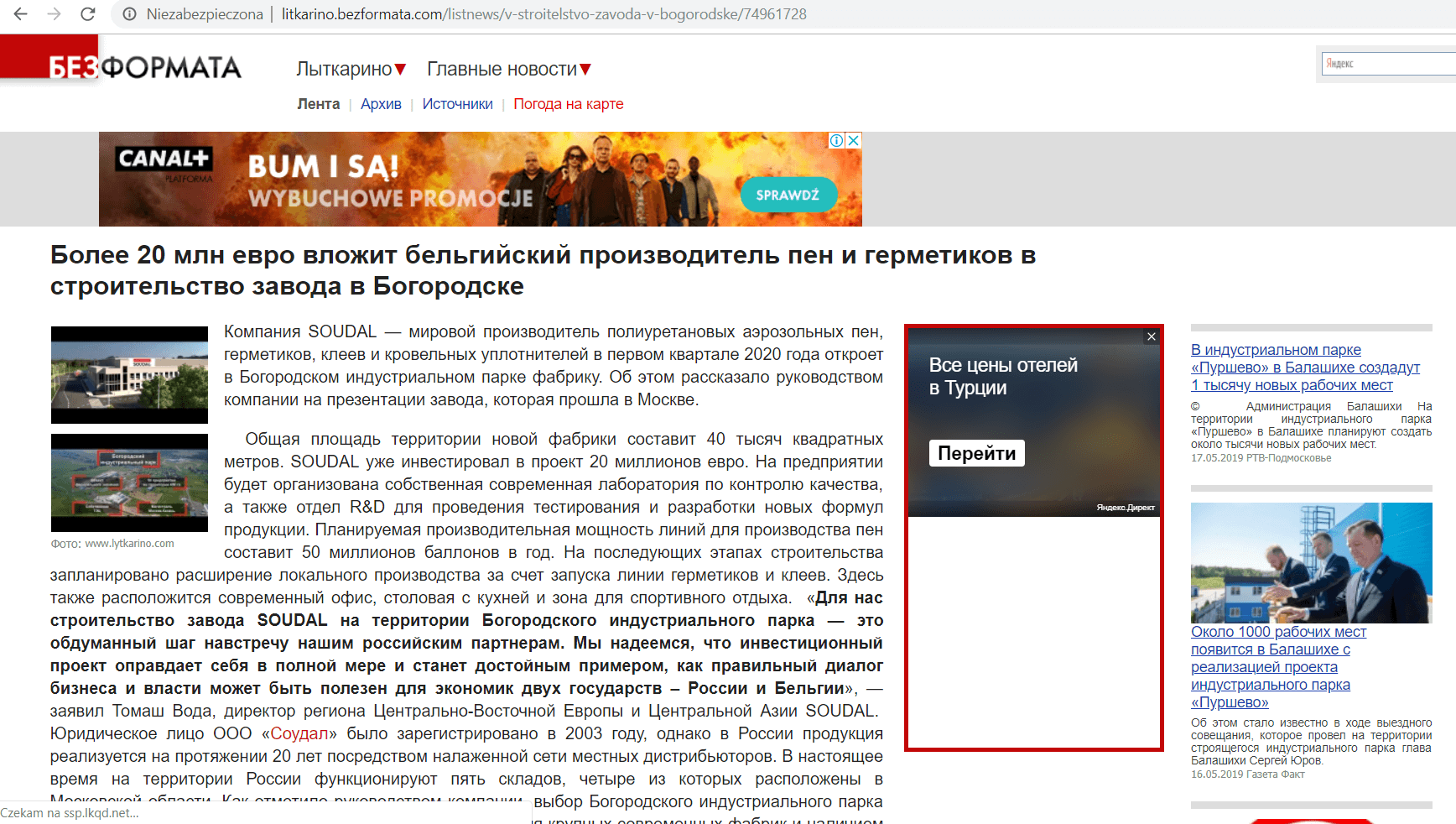This screenshot has height=824, width=1456.
Task: Select the address bar URL
Action: coord(543,14)
